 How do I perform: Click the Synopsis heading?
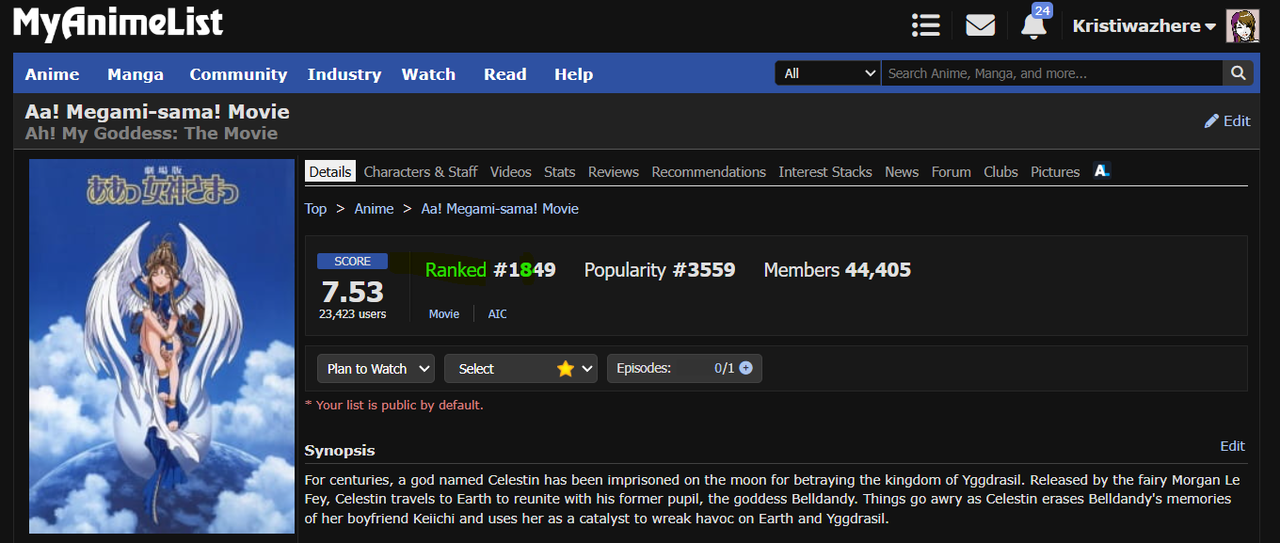tap(340, 450)
